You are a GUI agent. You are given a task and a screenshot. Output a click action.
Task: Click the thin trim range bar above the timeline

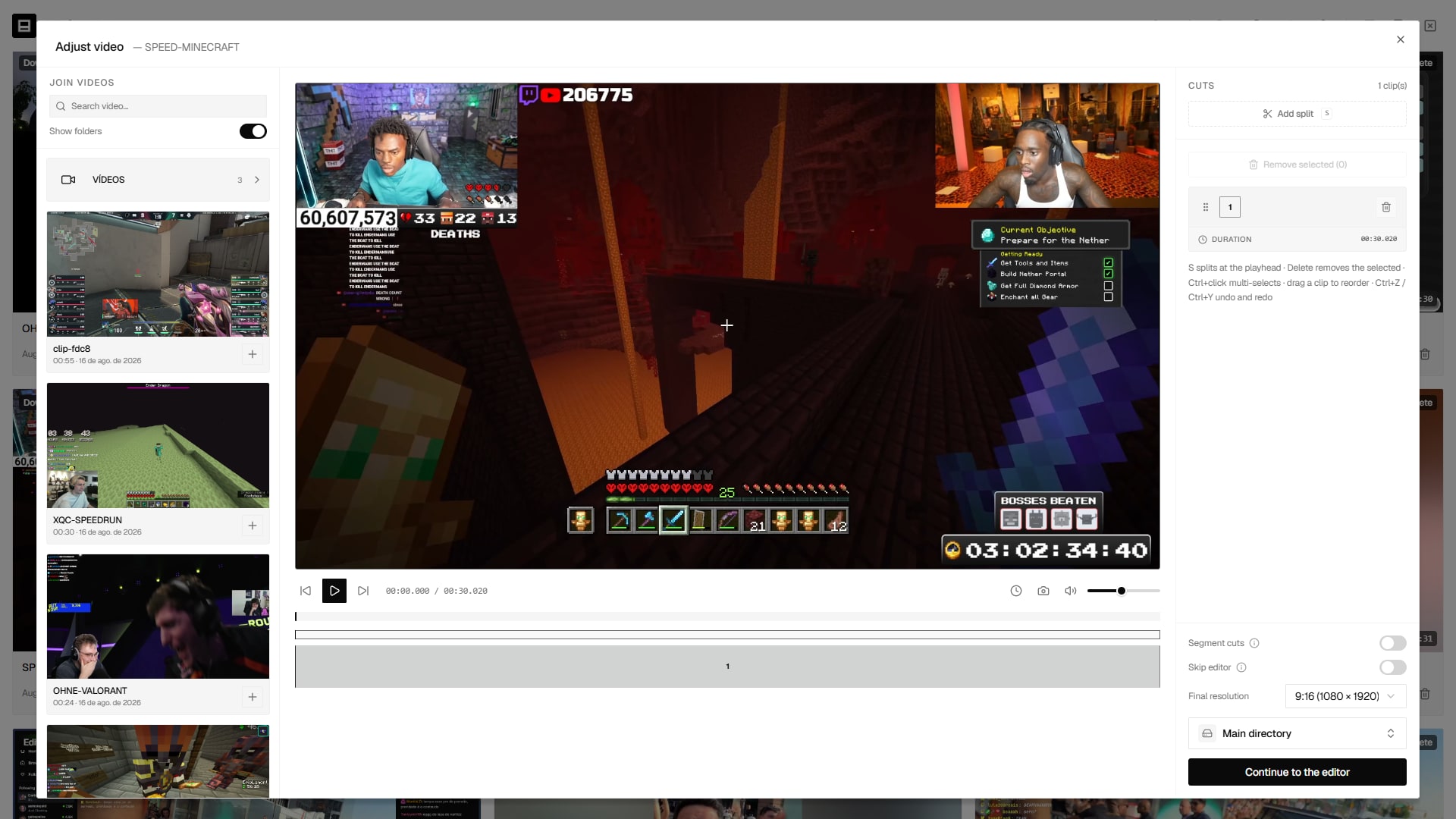tap(727, 635)
